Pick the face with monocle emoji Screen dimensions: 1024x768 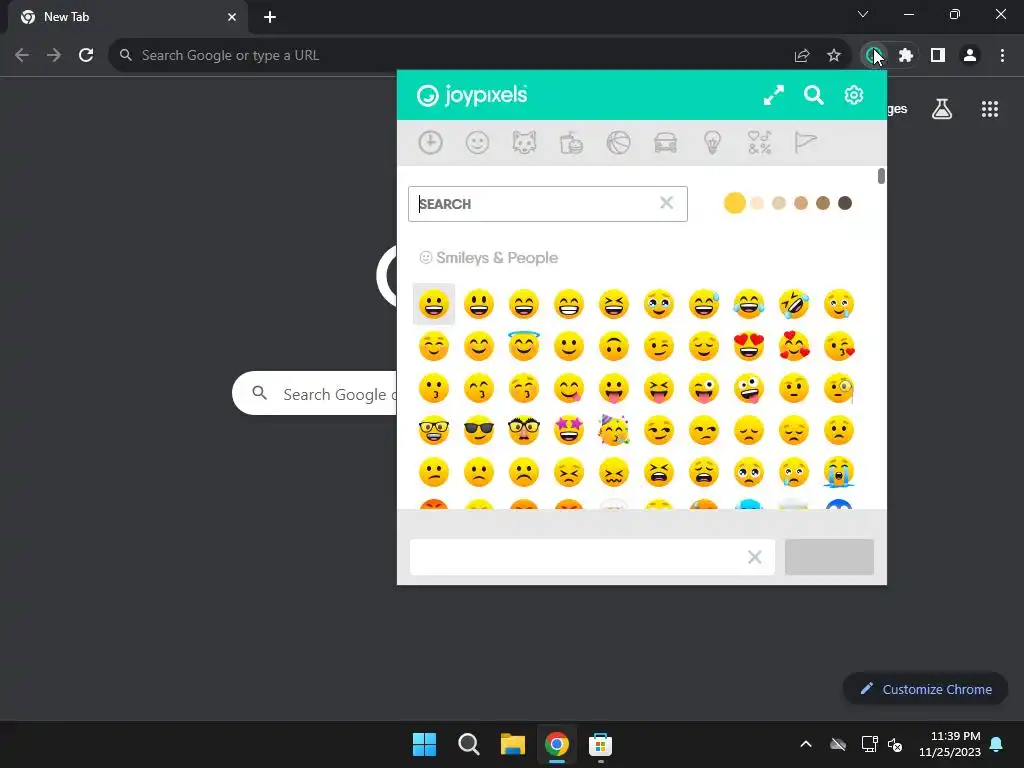pos(839,389)
